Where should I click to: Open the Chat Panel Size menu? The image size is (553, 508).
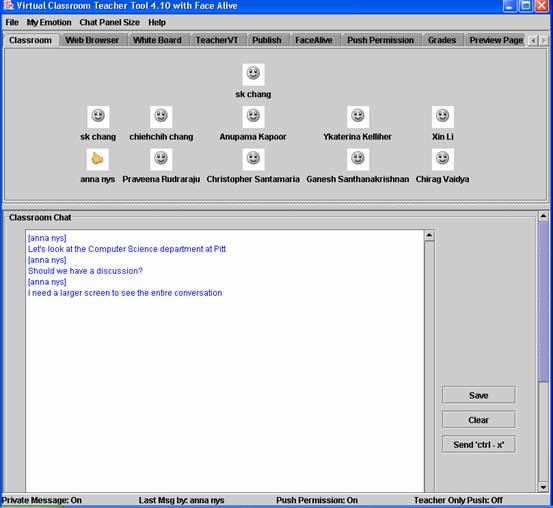pos(109,22)
